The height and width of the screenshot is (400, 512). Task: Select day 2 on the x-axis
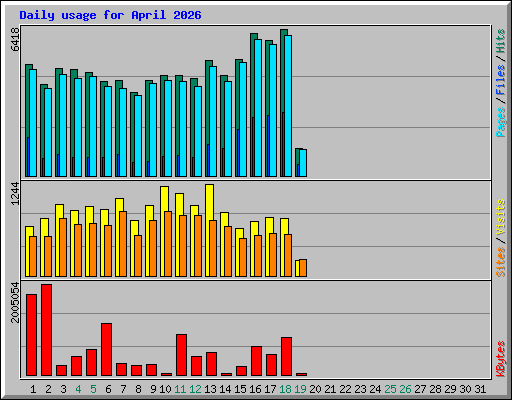pyautogui.click(x=48, y=389)
